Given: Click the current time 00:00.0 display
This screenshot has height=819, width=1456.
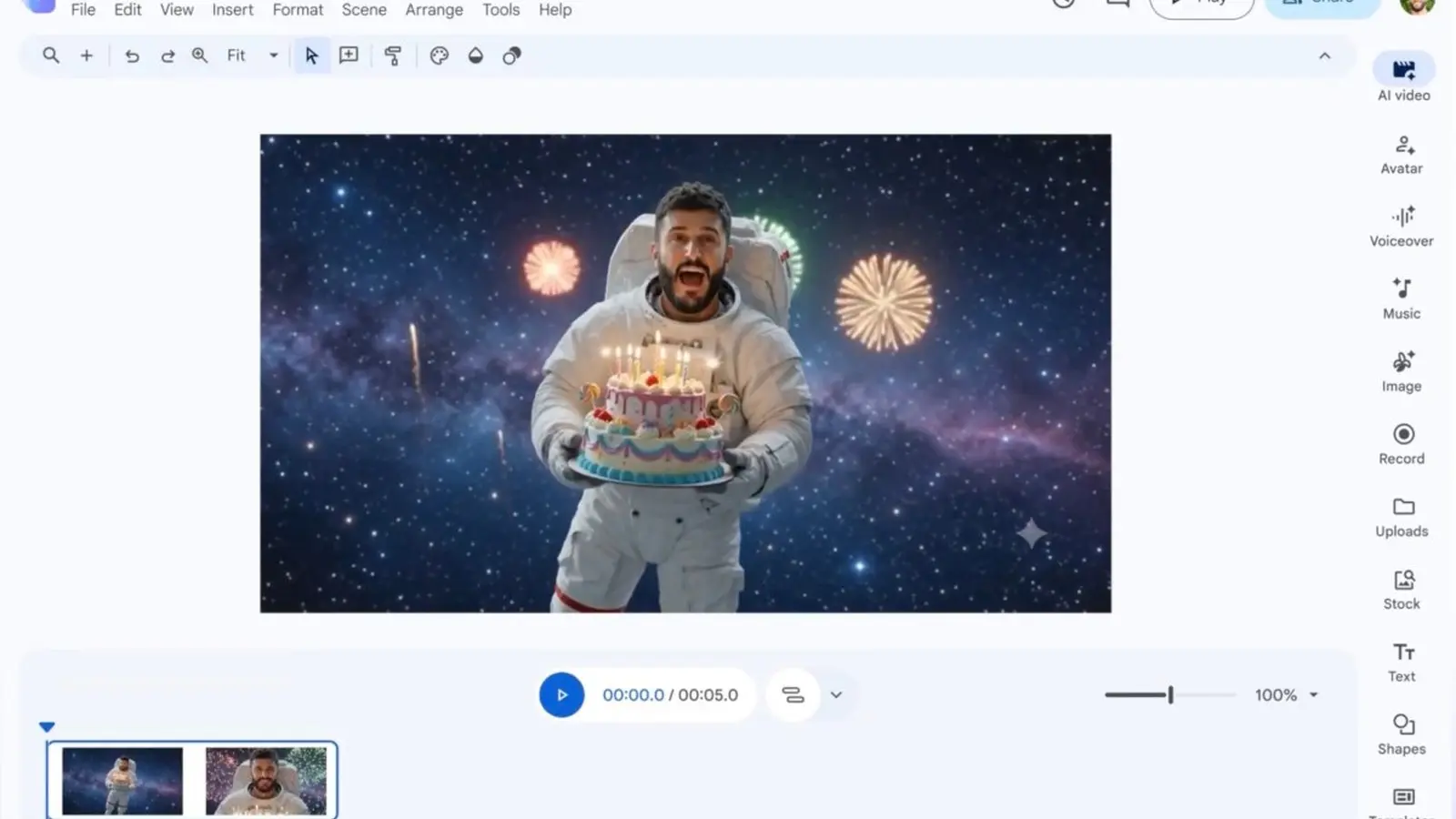Looking at the screenshot, I should (632, 695).
